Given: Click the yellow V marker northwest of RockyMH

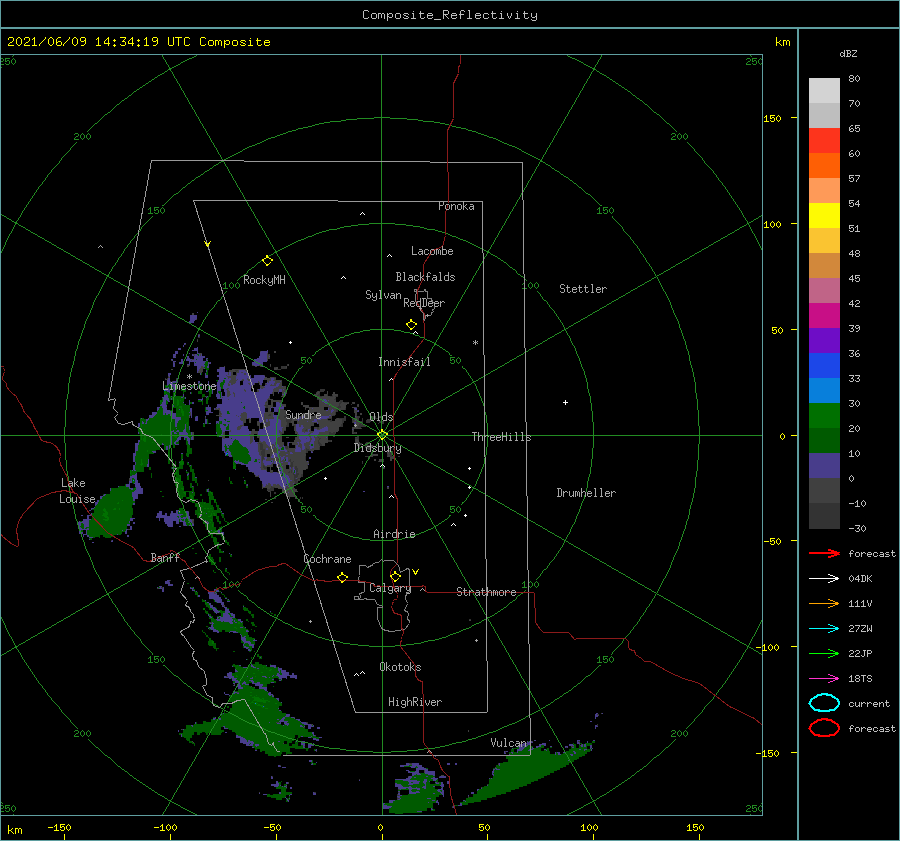Looking at the screenshot, I should pyautogui.click(x=208, y=244).
